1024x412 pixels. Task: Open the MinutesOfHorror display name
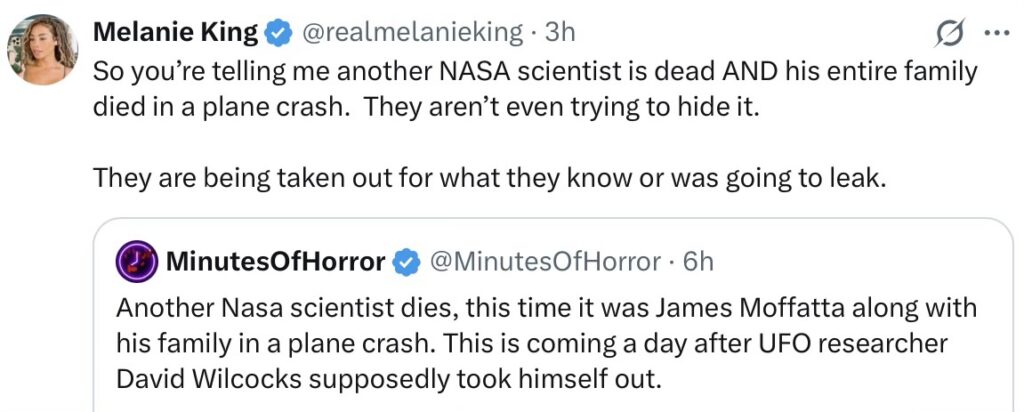(275, 262)
